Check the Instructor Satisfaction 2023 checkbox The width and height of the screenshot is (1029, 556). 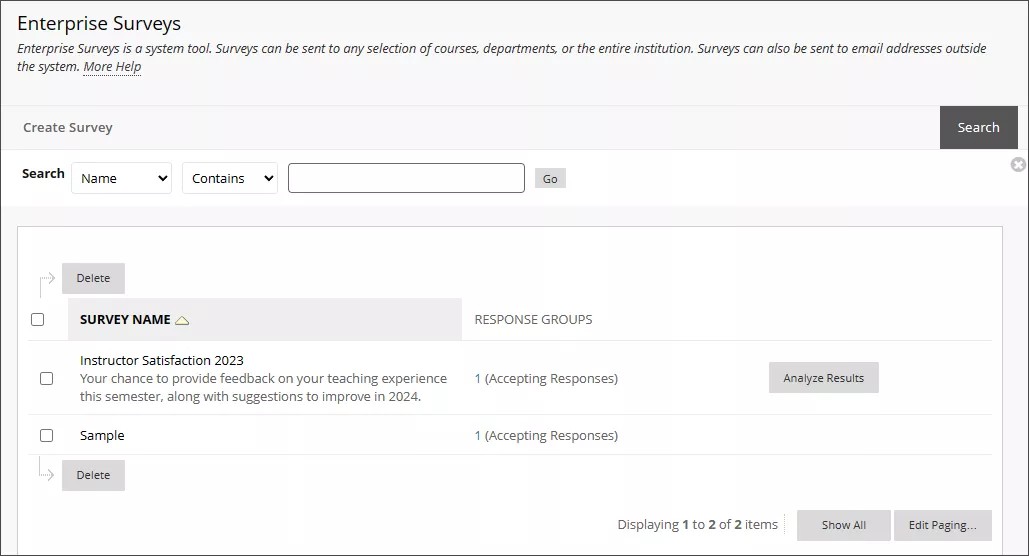pos(46,379)
